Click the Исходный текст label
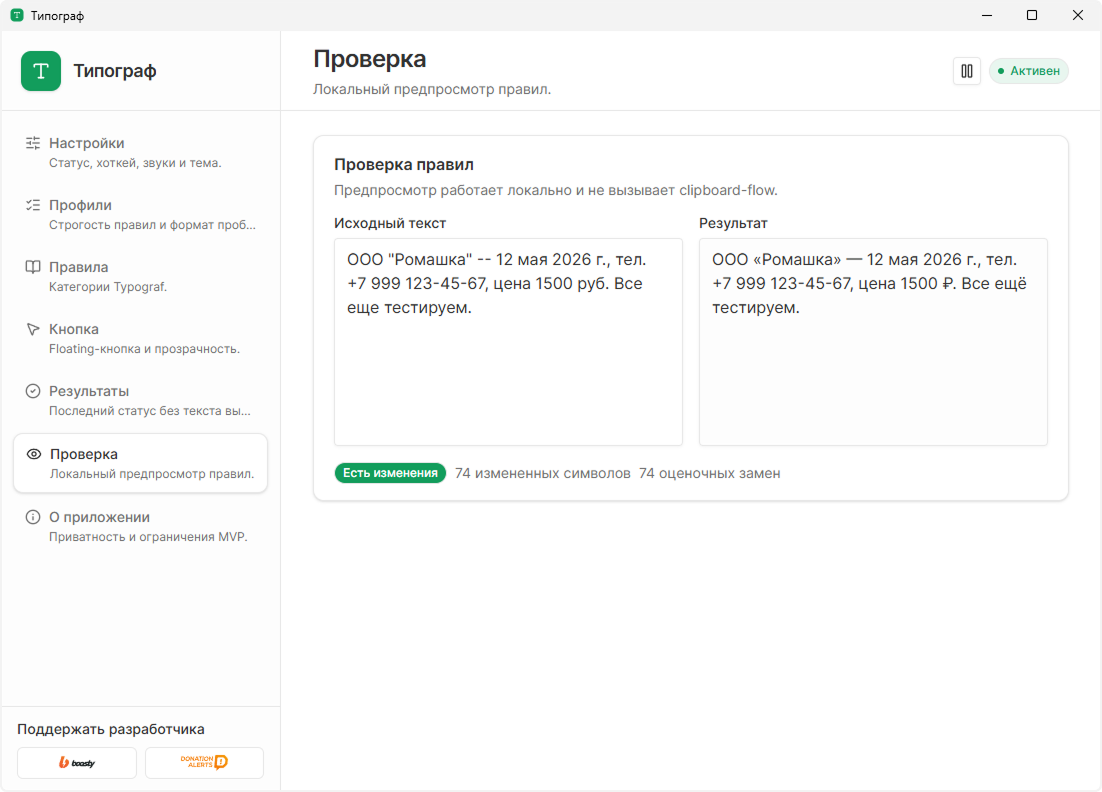This screenshot has height=792, width=1102. 390,223
